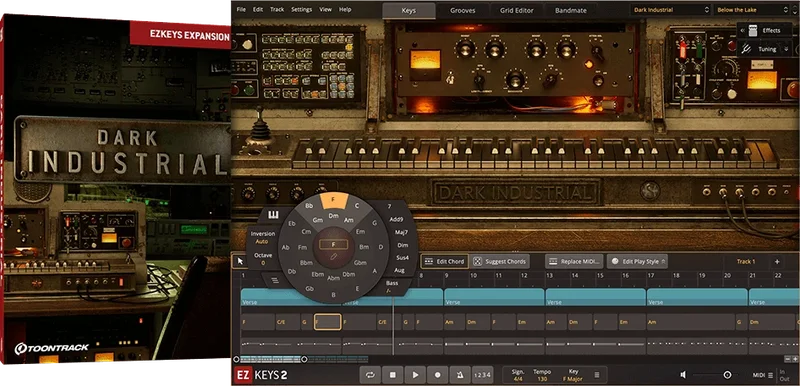Open the song settings menu icon beside Key
Screen dimensions: 800x386
[597, 375]
